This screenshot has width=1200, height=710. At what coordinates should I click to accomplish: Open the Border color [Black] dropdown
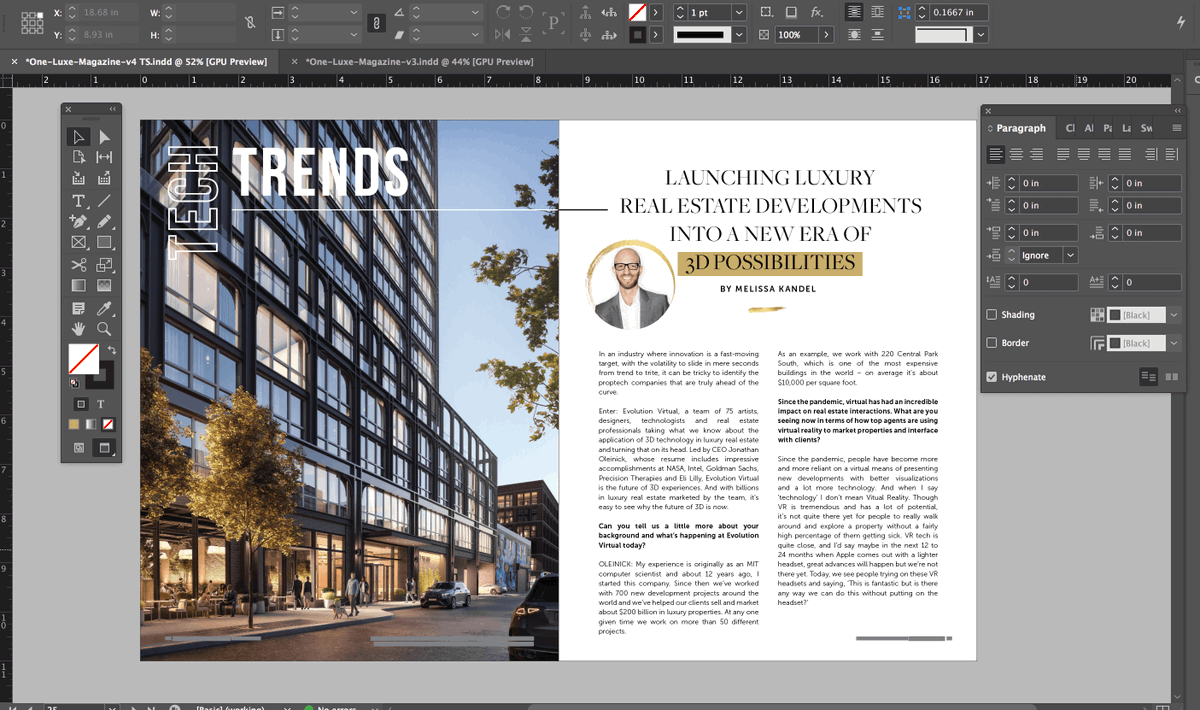1173,343
